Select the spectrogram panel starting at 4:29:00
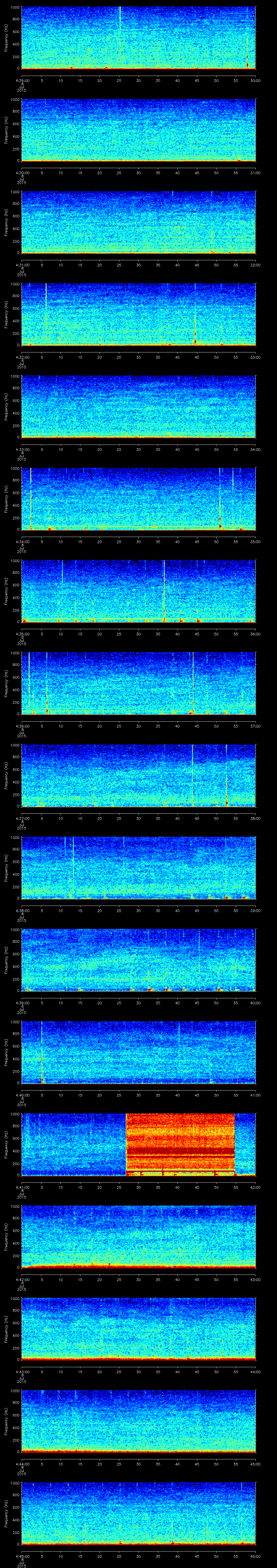Image resolution: width=277 pixels, height=1568 pixels. tap(138, 38)
